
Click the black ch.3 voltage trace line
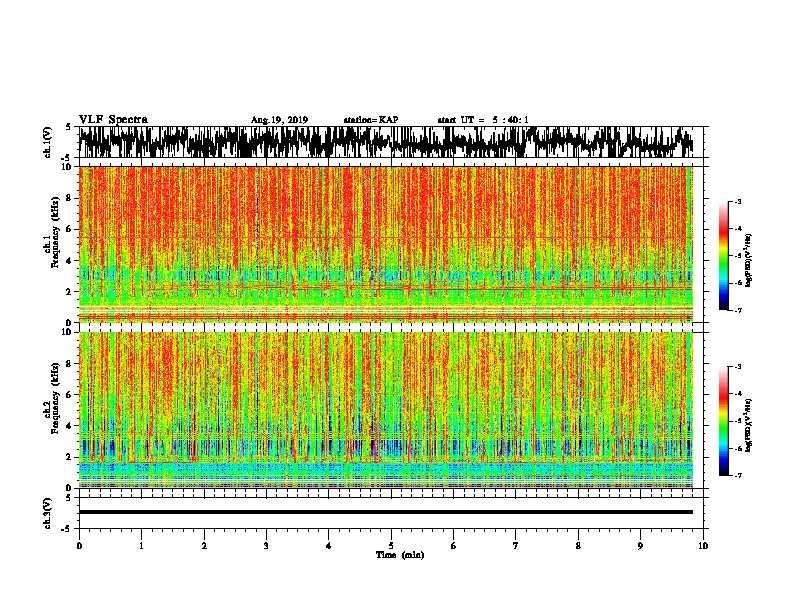[386, 512]
